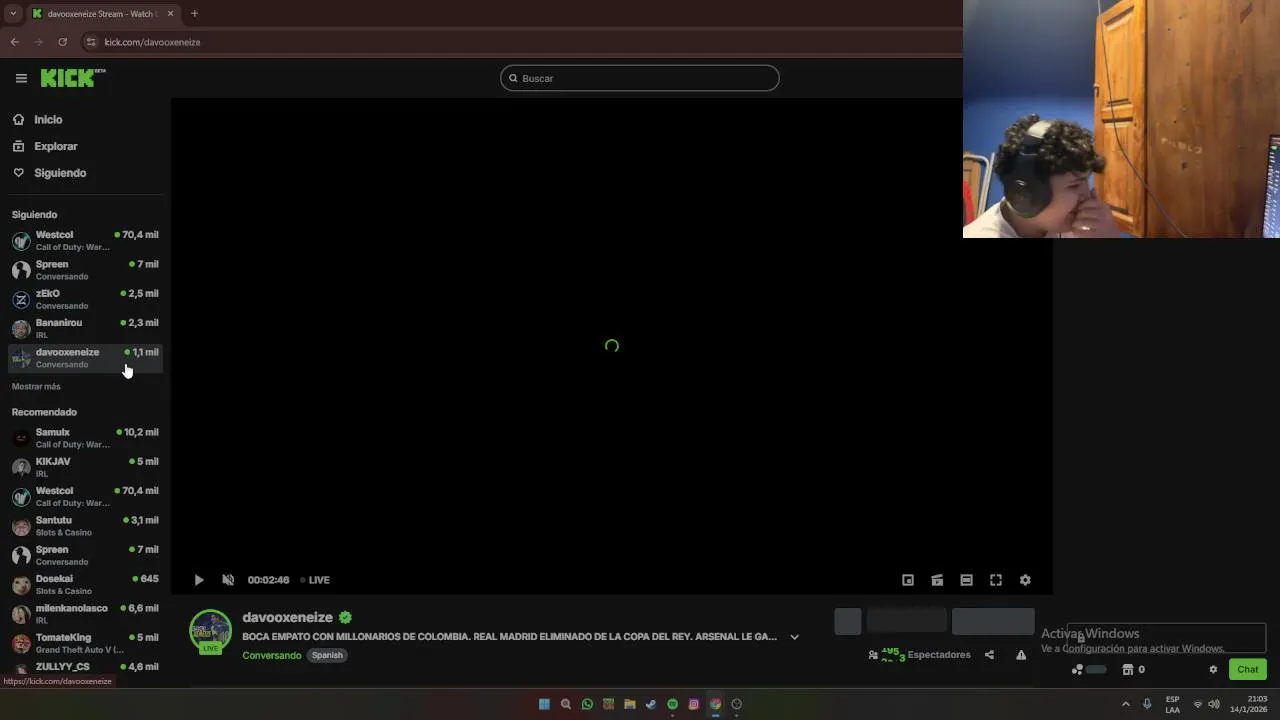1280x720 pixels.
Task: Open the recommended Samulx channel
Action: click(85, 438)
